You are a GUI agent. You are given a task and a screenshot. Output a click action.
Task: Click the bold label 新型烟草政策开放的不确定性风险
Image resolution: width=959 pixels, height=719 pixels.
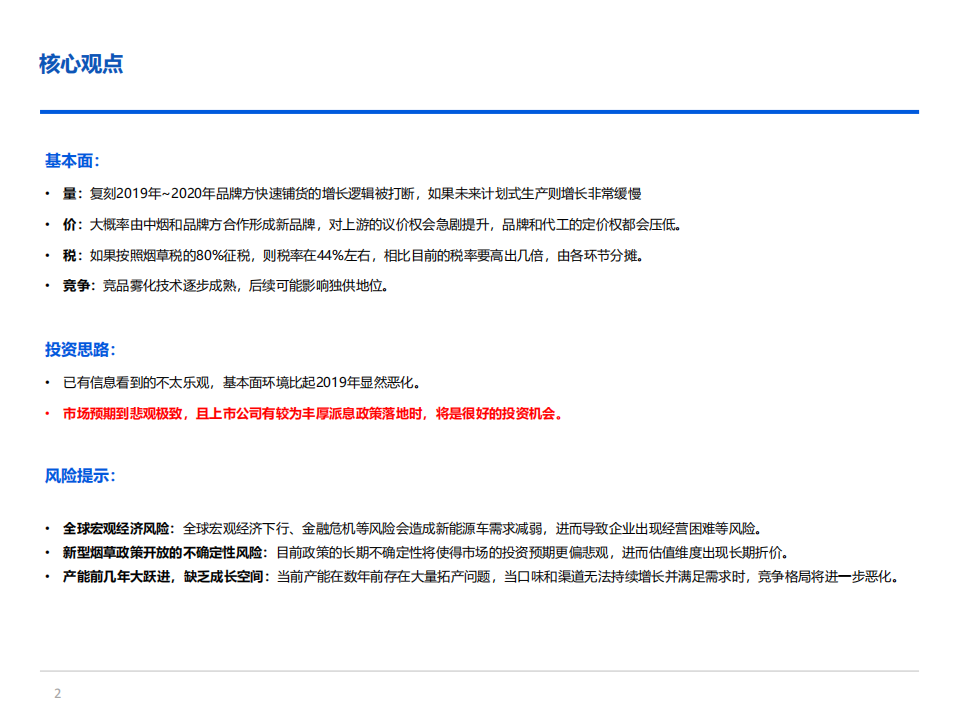(x=165, y=552)
